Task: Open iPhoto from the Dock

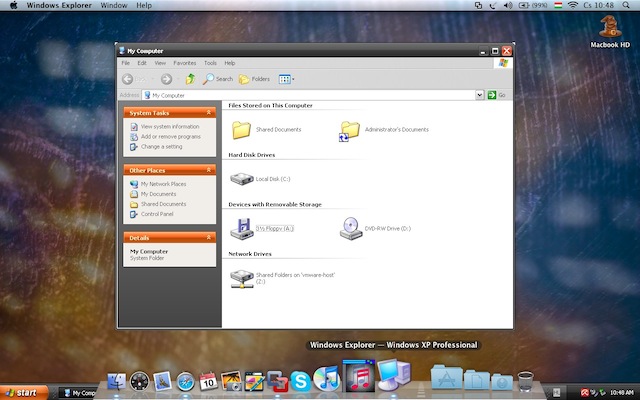Action: pyautogui.click(x=231, y=381)
